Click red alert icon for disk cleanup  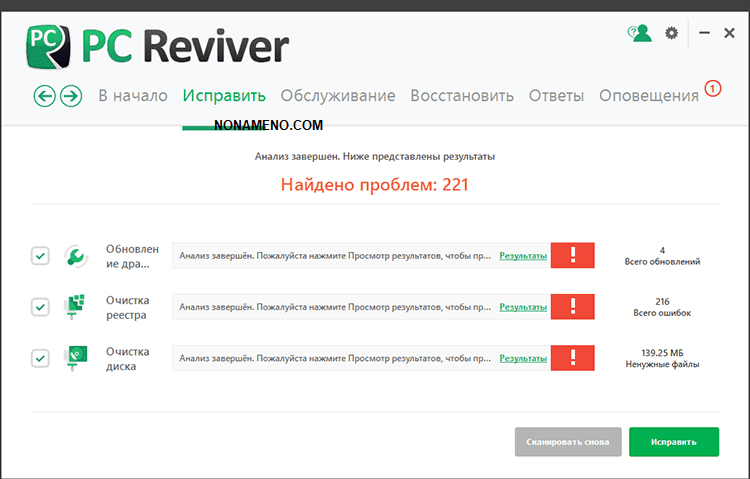point(573,357)
